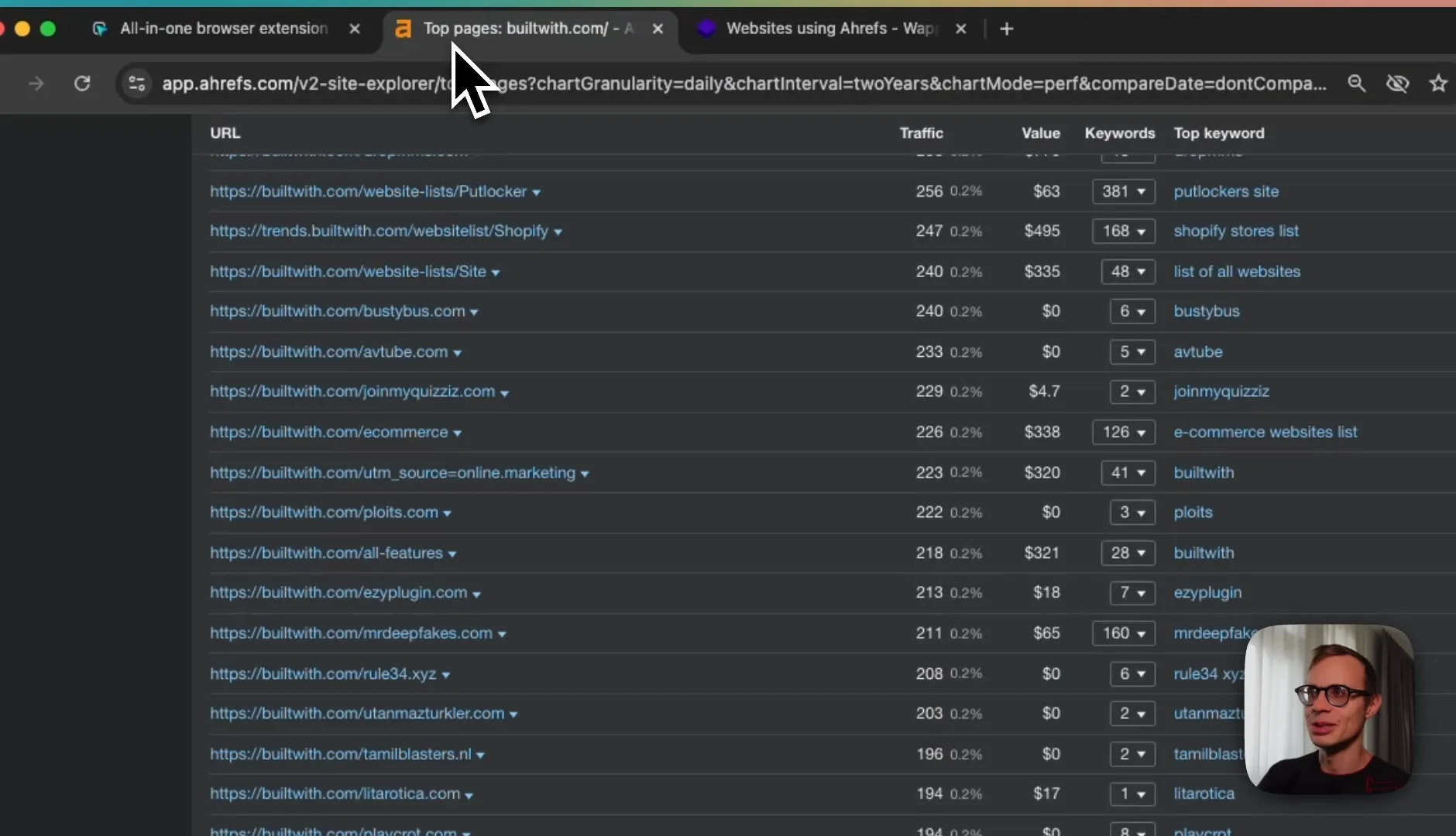Viewport: 1456px width, 836px height.
Task: Sort by the Traffic column header
Action: pos(921,133)
